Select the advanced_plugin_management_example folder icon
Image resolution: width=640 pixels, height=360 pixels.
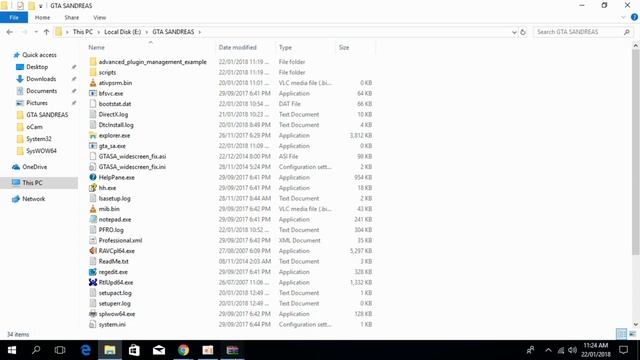pyautogui.click(x=93, y=62)
